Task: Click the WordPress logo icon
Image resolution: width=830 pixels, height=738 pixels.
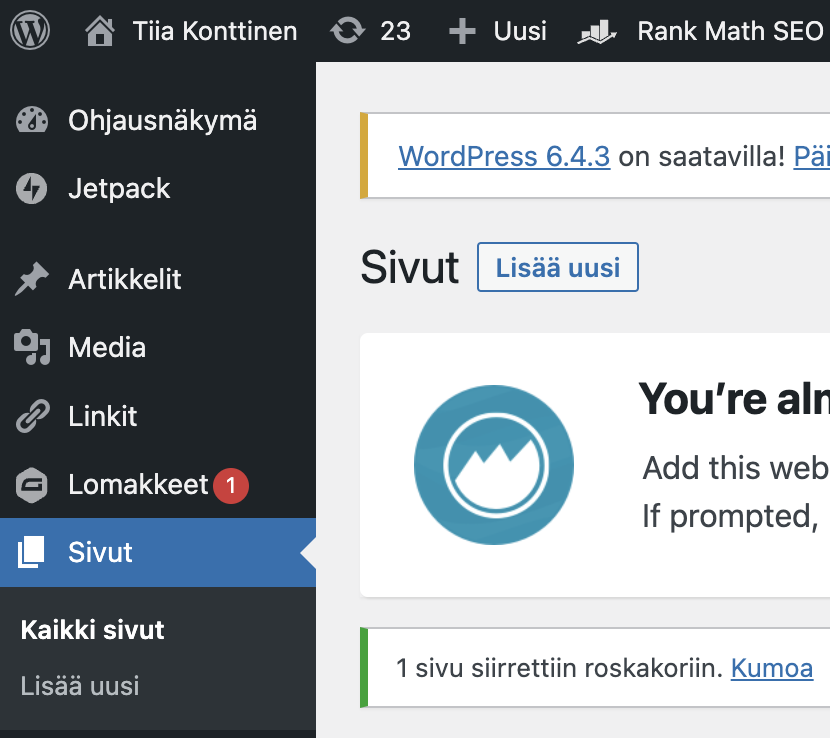Action: [x=30, y=31]
